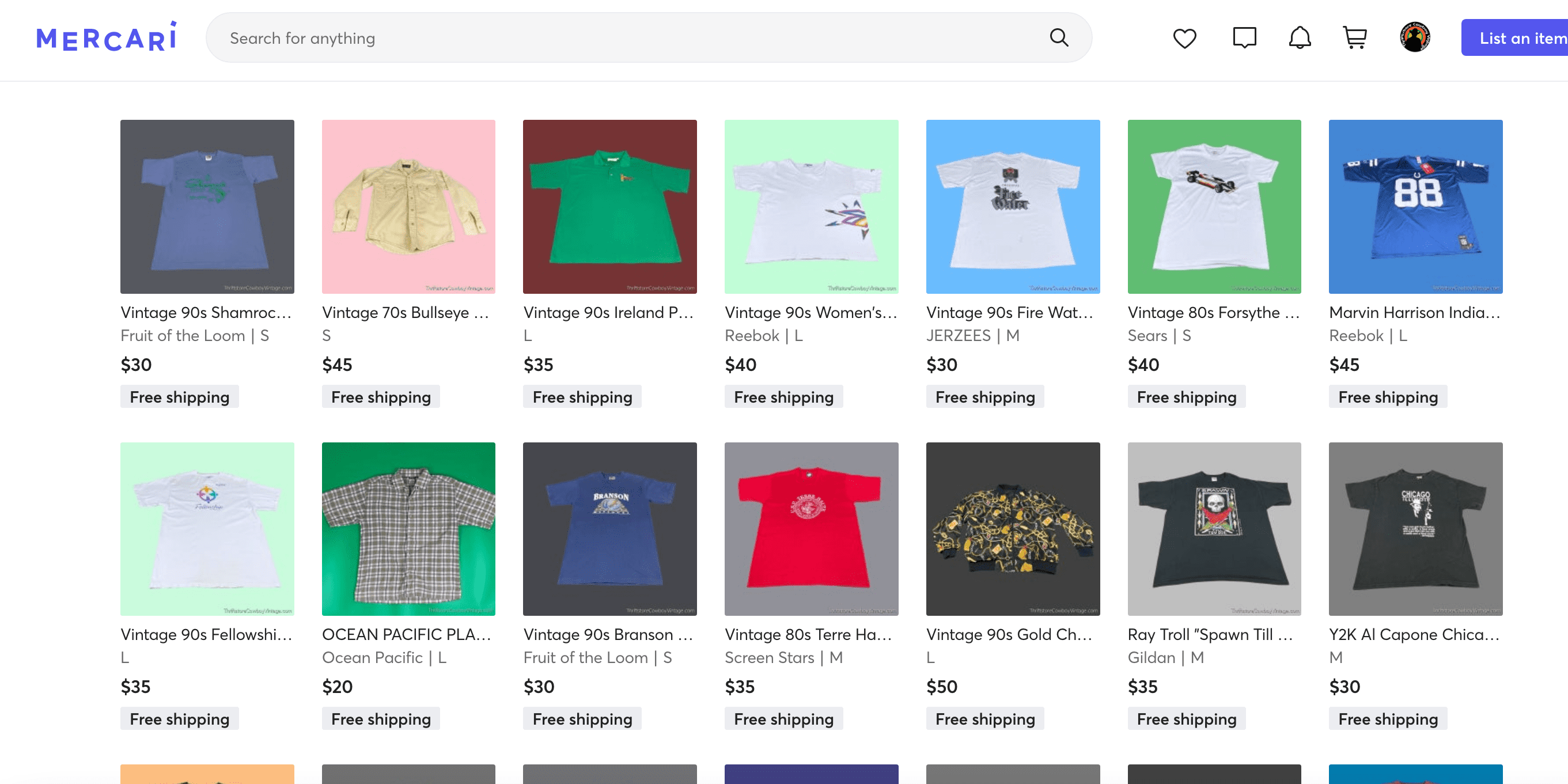Open the Ray Troll Spawn shirt thumbnail
The image size is (1568, 784).
click(1214, 528)
